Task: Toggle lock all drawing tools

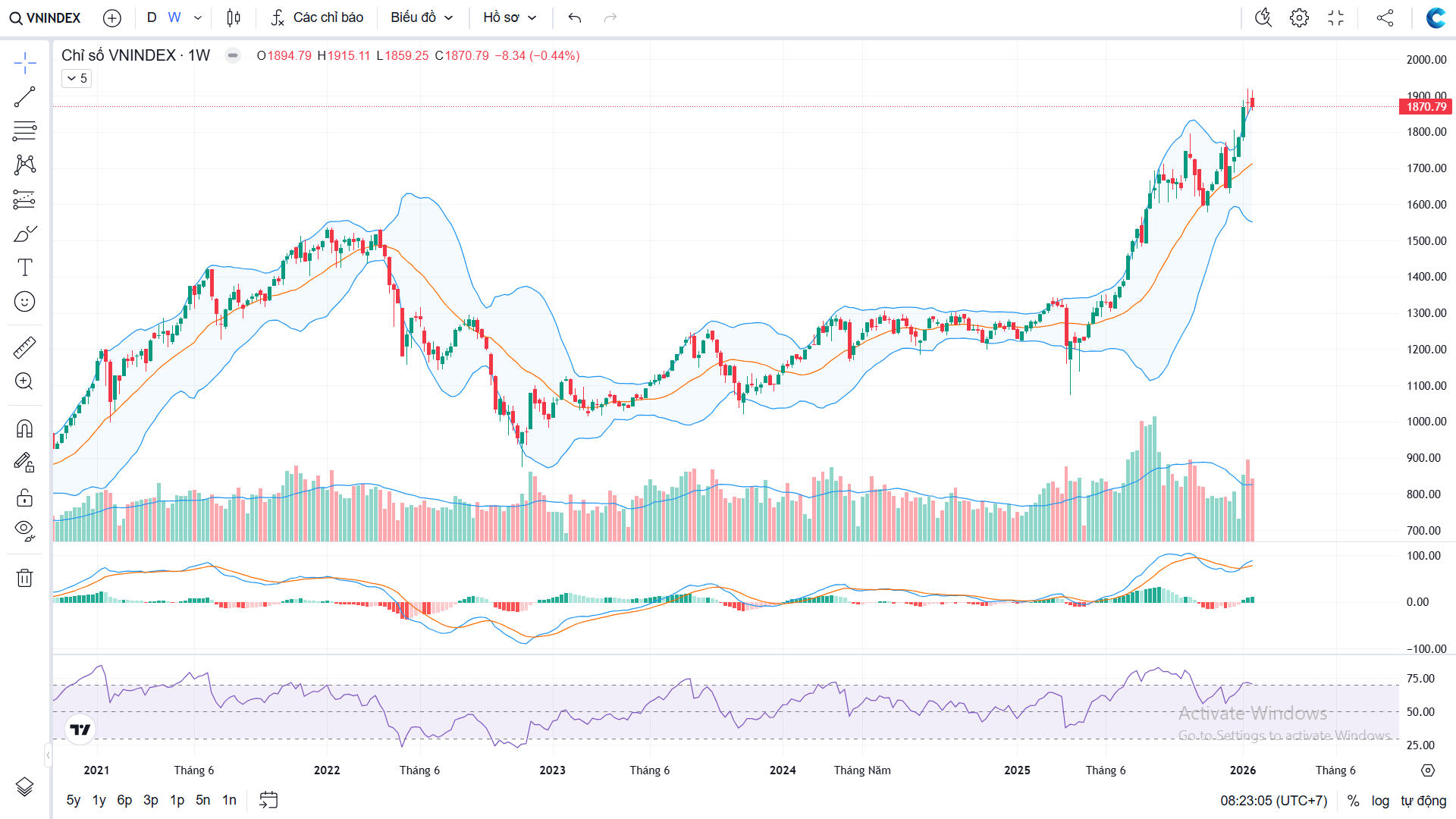Action: point(24,497)
